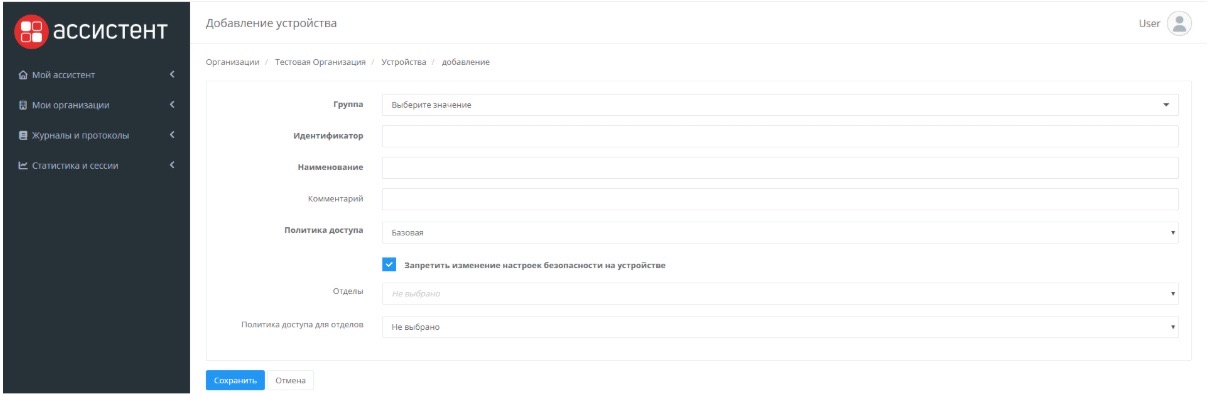
Task: Open Политика доступа для отделов dropdown
Action: [x=780, y=326]
